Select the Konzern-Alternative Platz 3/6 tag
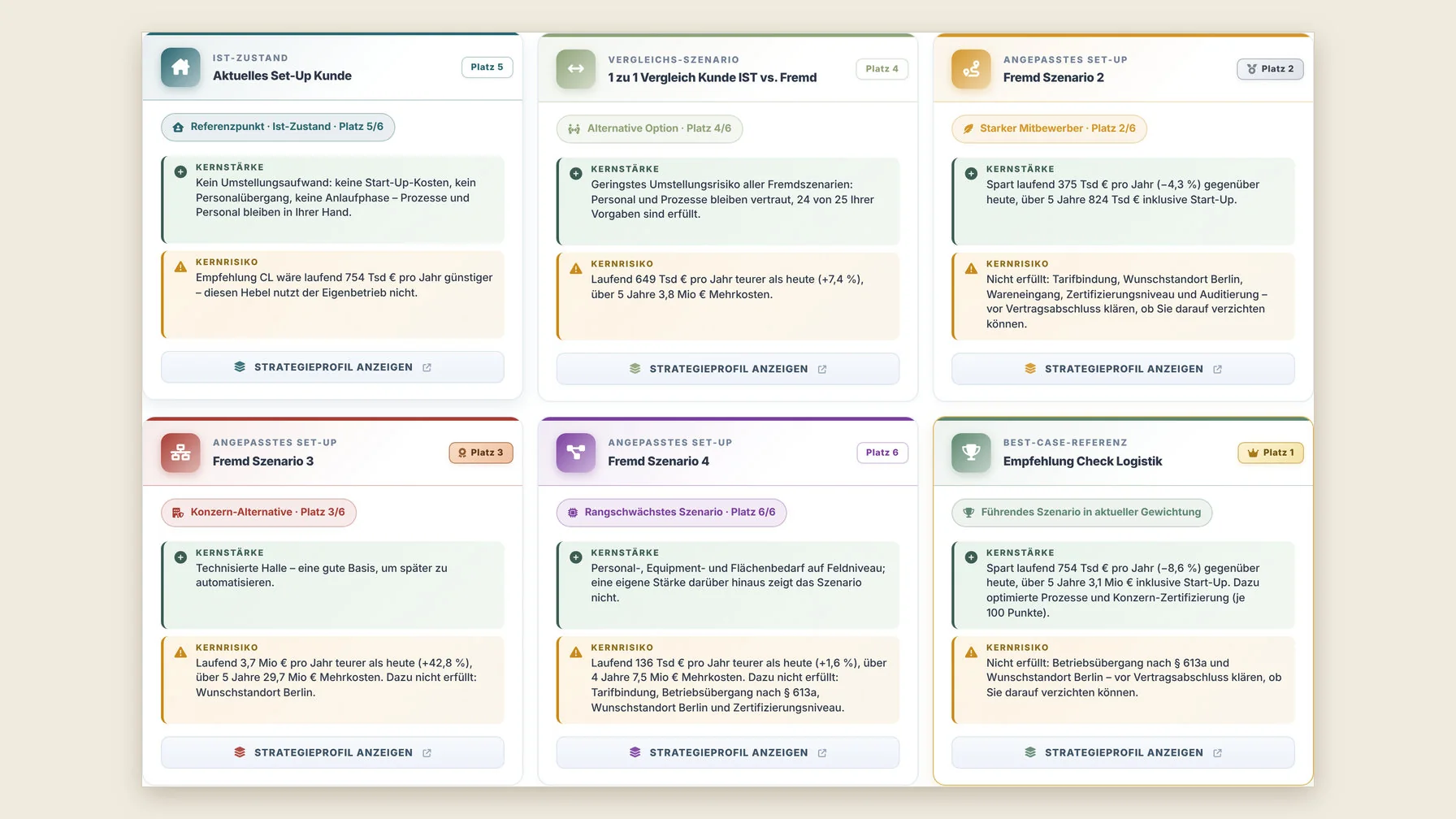 [258, 512]
